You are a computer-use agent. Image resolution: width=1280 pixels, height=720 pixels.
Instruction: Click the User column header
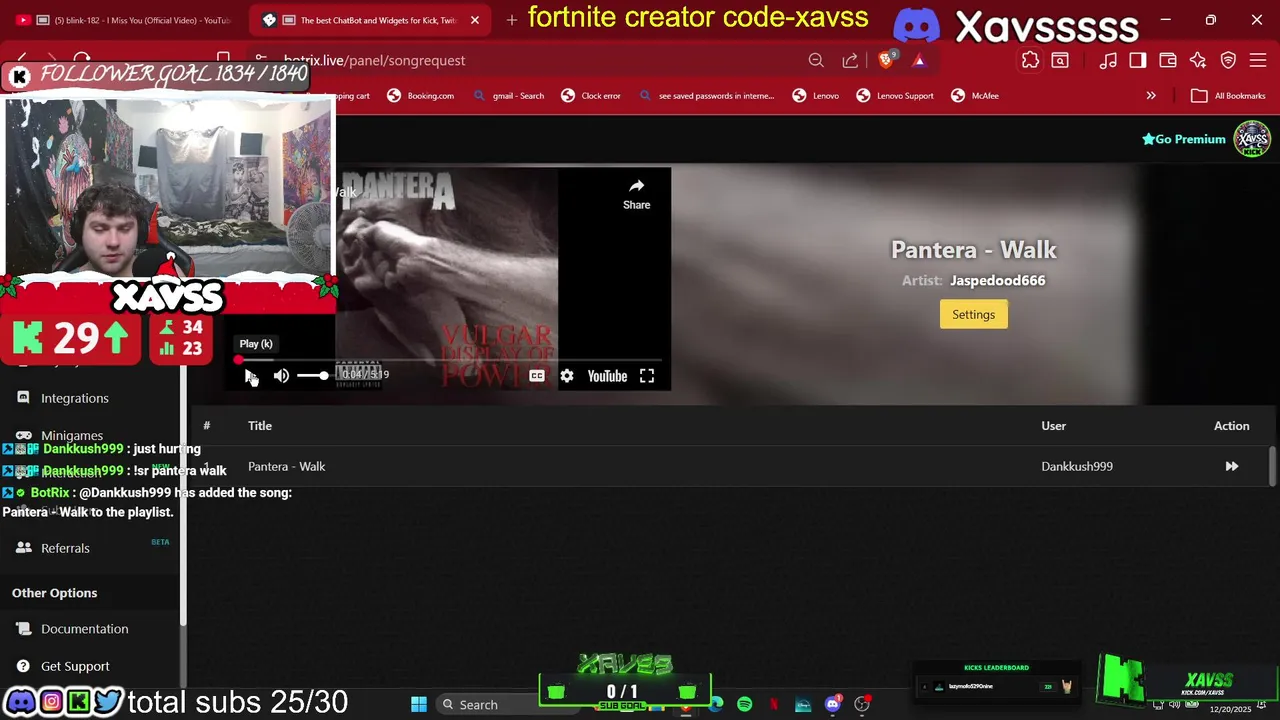(x=1053, y=426)
